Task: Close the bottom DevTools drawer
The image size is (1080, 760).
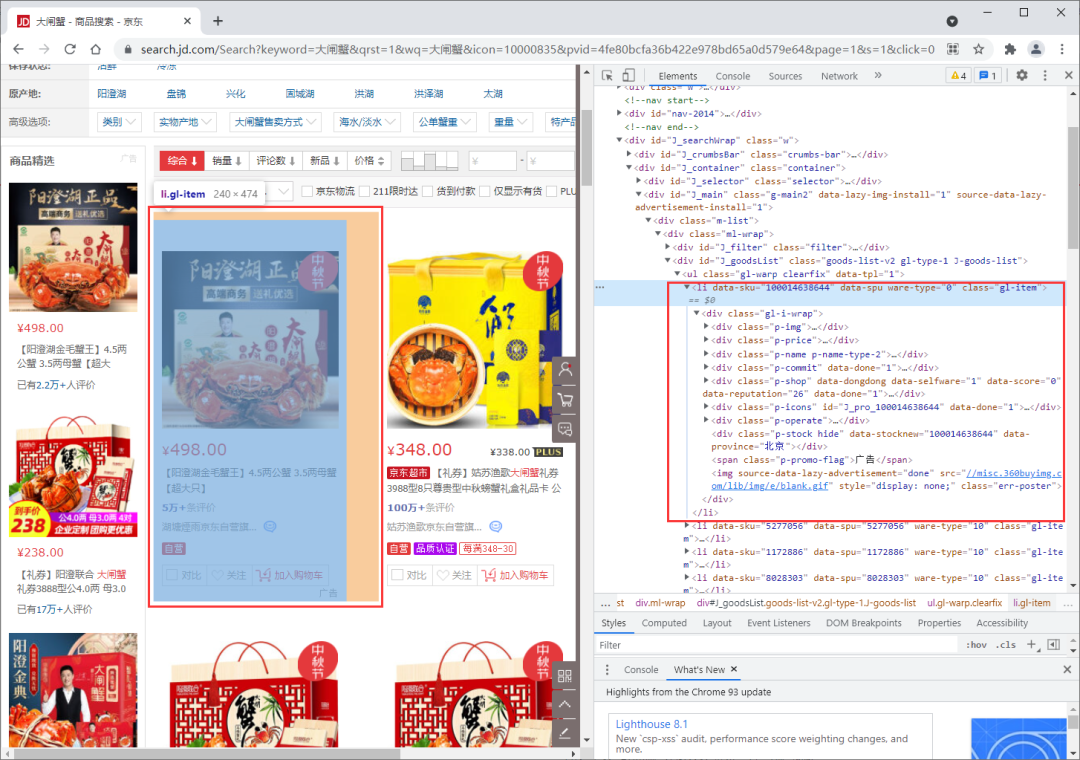Action: point(1067,669)
